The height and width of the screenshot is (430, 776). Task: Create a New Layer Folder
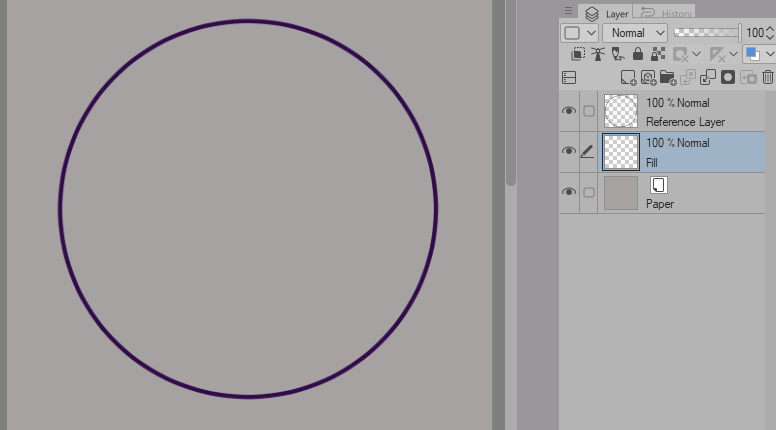point(668,78)
